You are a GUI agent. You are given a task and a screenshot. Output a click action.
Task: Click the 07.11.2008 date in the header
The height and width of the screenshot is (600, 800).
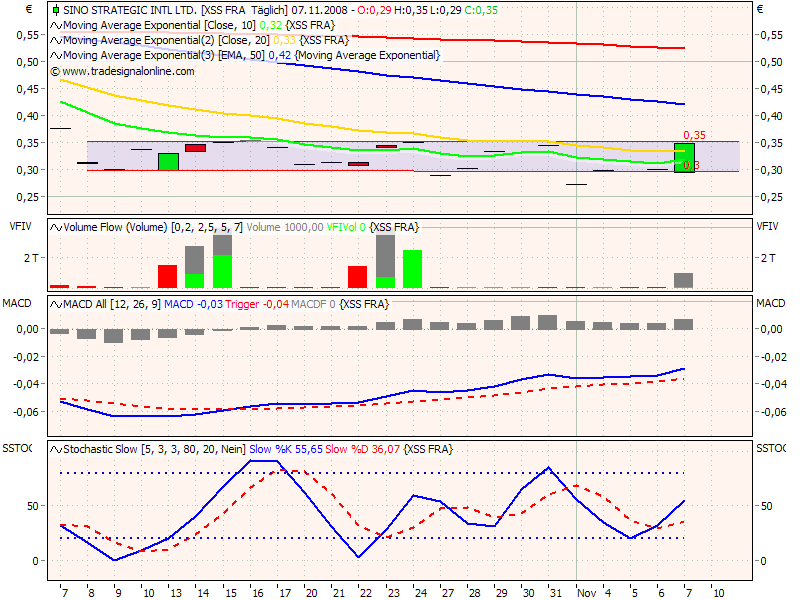320,10
